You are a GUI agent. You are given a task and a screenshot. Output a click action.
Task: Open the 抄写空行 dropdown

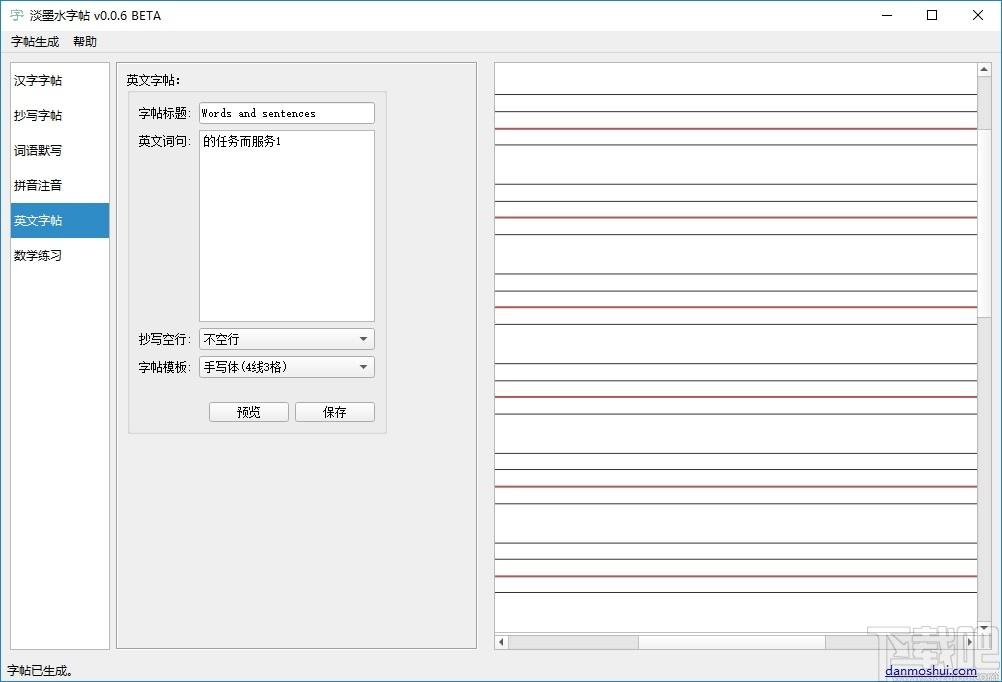(x=287, y=339)
